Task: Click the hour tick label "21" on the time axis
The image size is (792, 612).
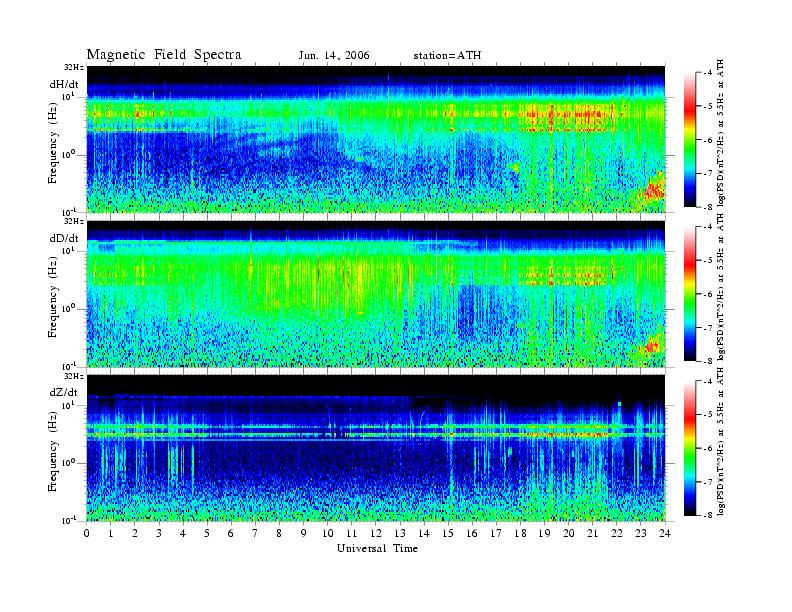Action: [x=593, y=533]
